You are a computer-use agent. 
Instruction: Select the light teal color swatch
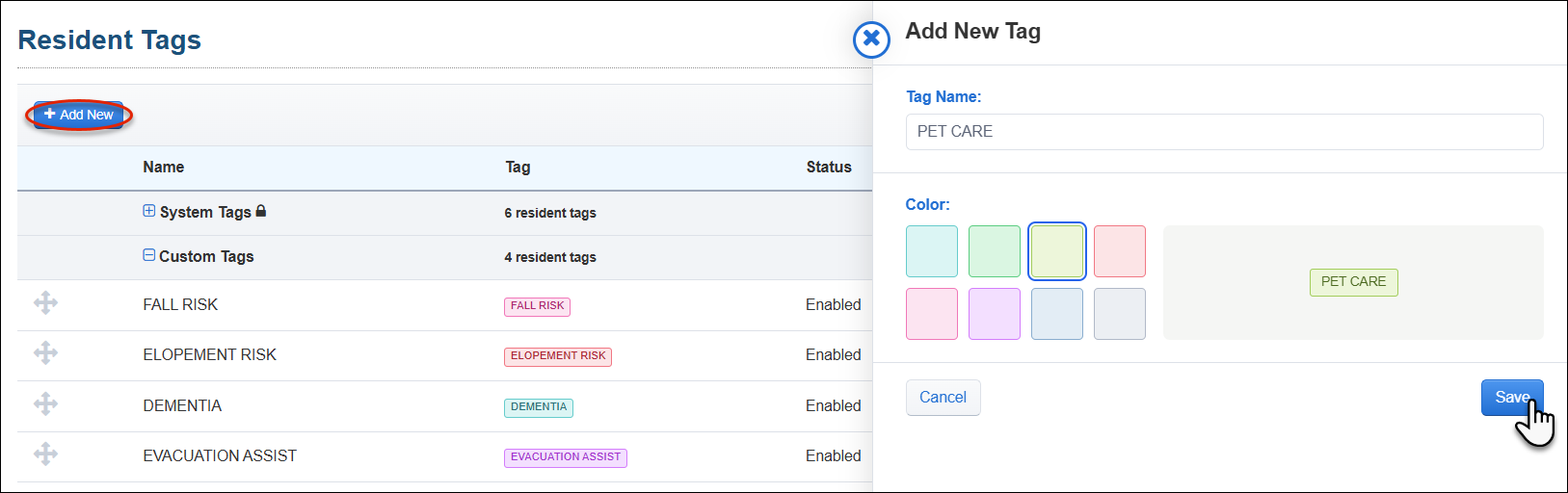coord(932,251)
